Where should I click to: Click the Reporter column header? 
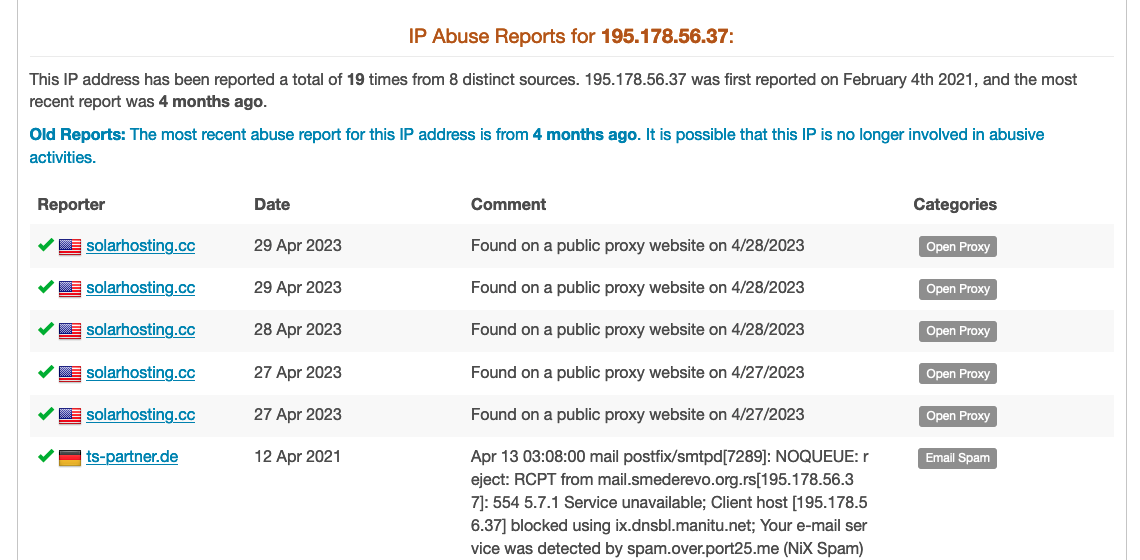(x=71, y=204)
